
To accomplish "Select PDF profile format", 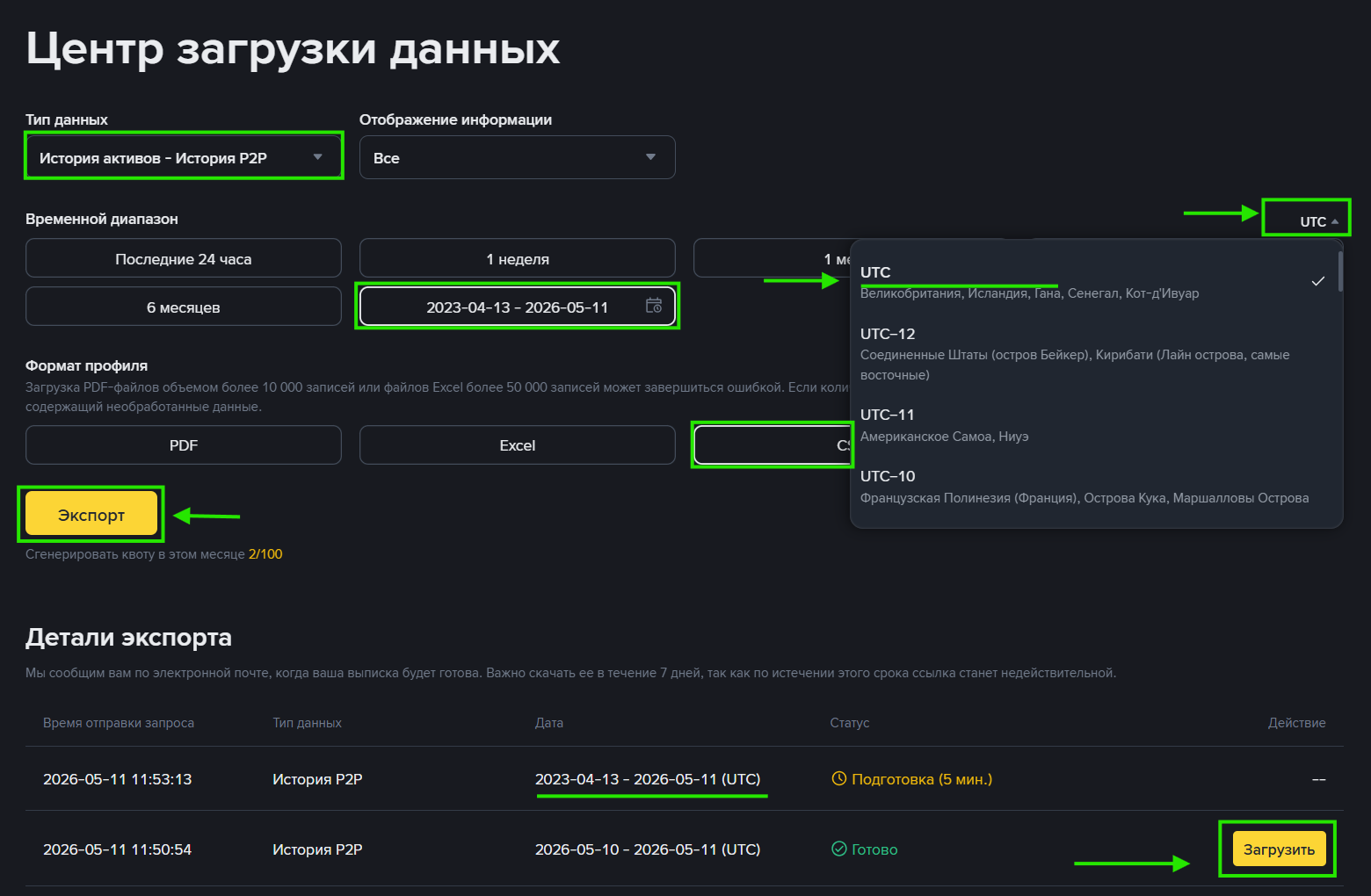I will [x=184, y=445].
